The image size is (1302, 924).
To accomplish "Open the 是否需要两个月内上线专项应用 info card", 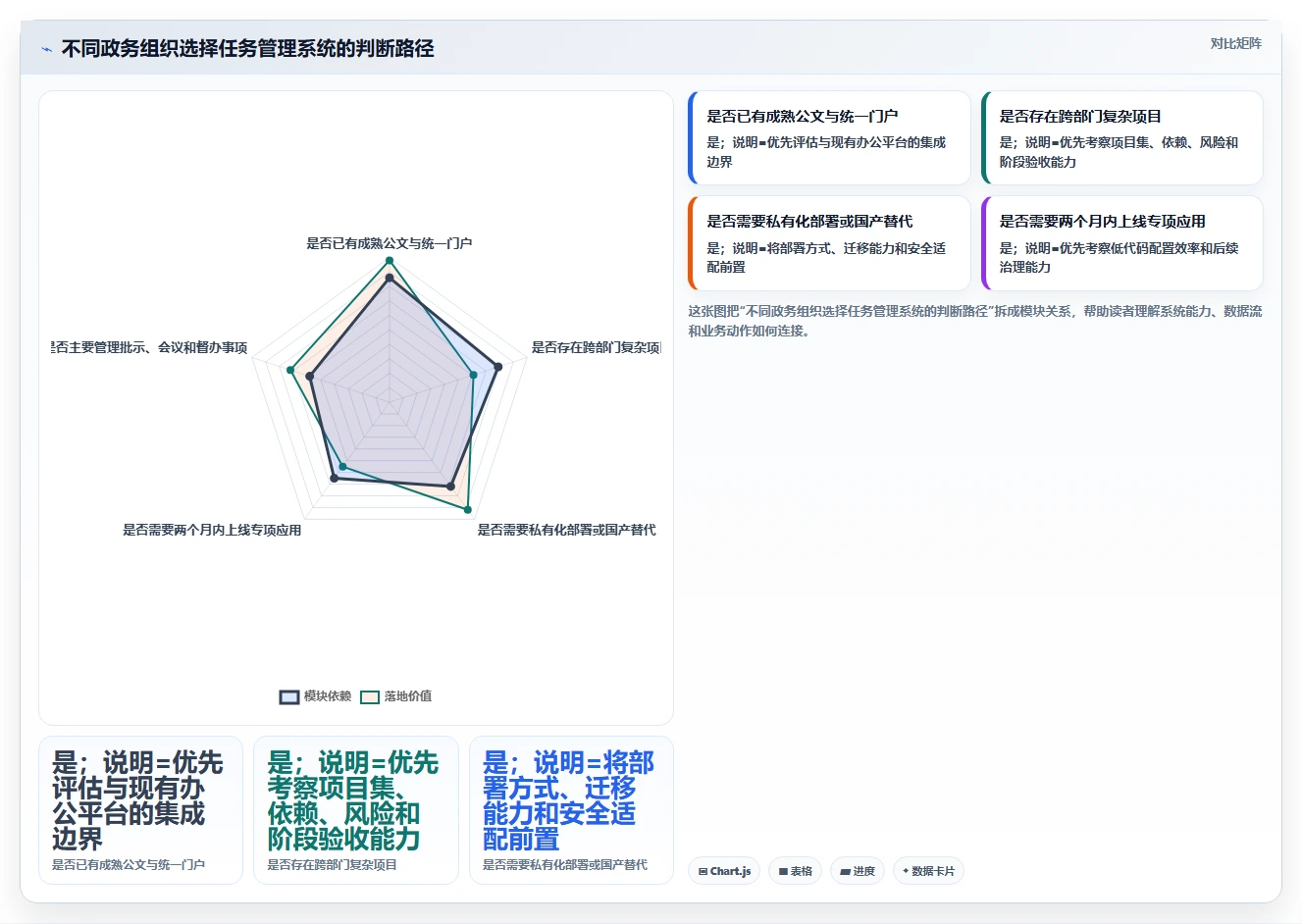I will click(1121, 243).
